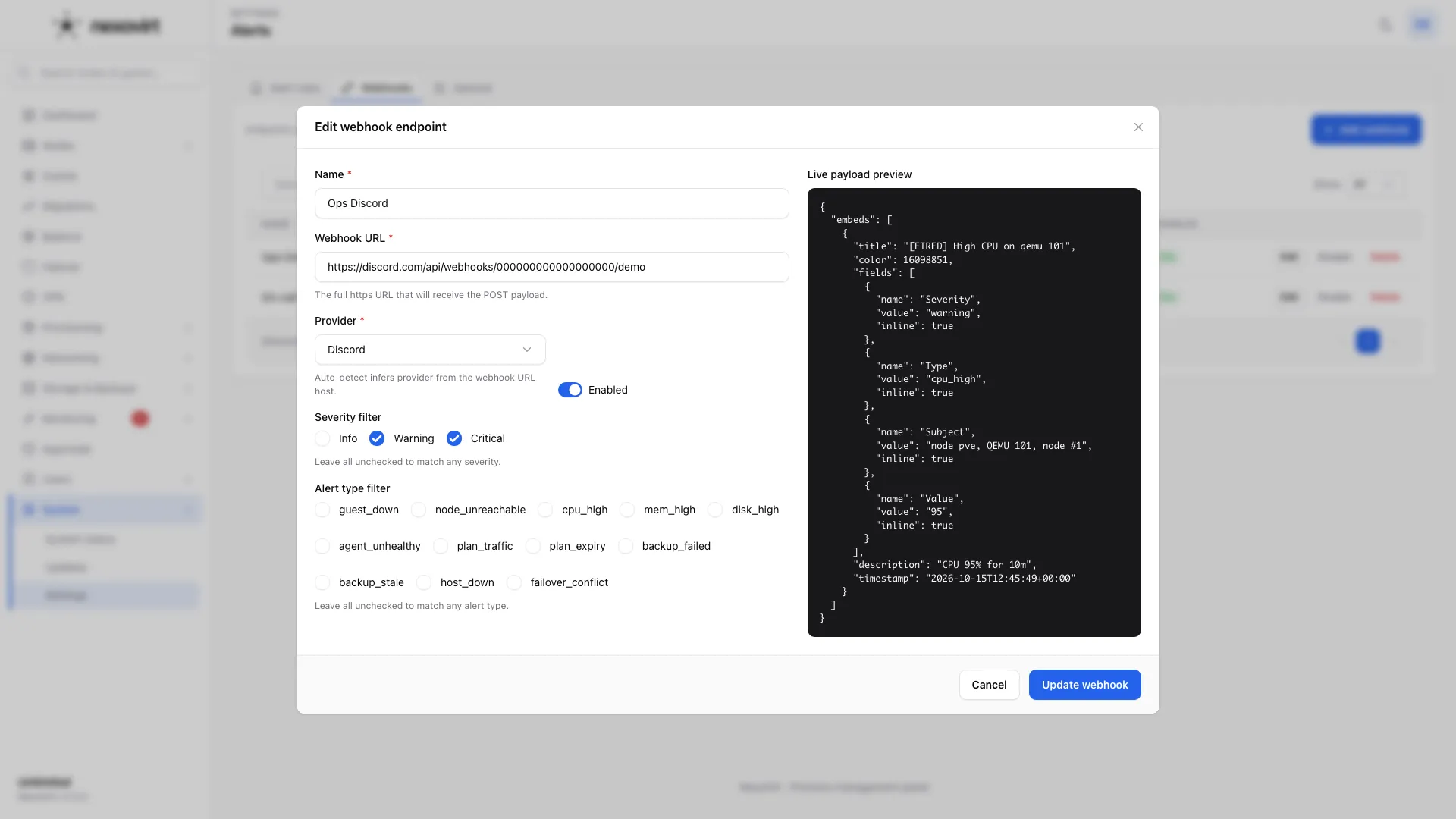
Task: Click the Name input field
Action: tap(551, 203)
